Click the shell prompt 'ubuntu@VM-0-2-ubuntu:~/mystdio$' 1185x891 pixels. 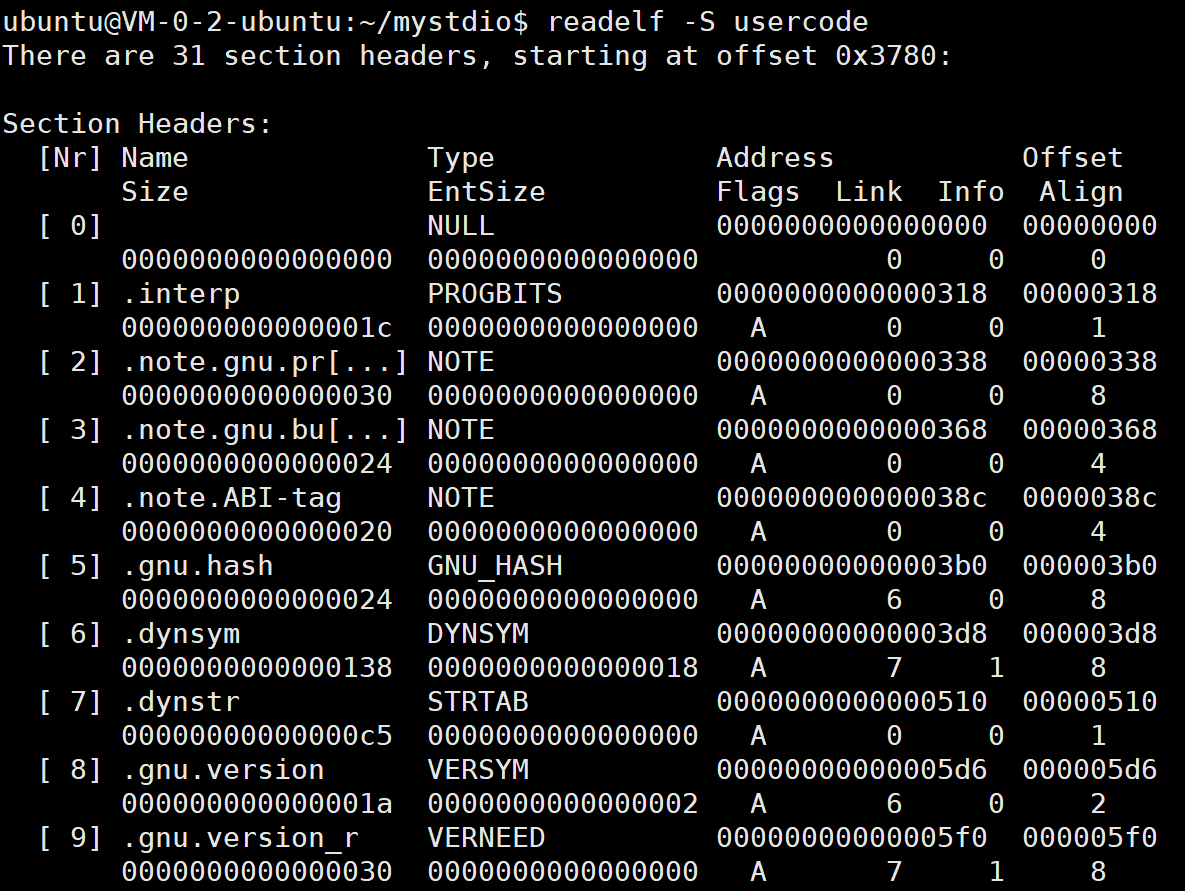(265, 21)
